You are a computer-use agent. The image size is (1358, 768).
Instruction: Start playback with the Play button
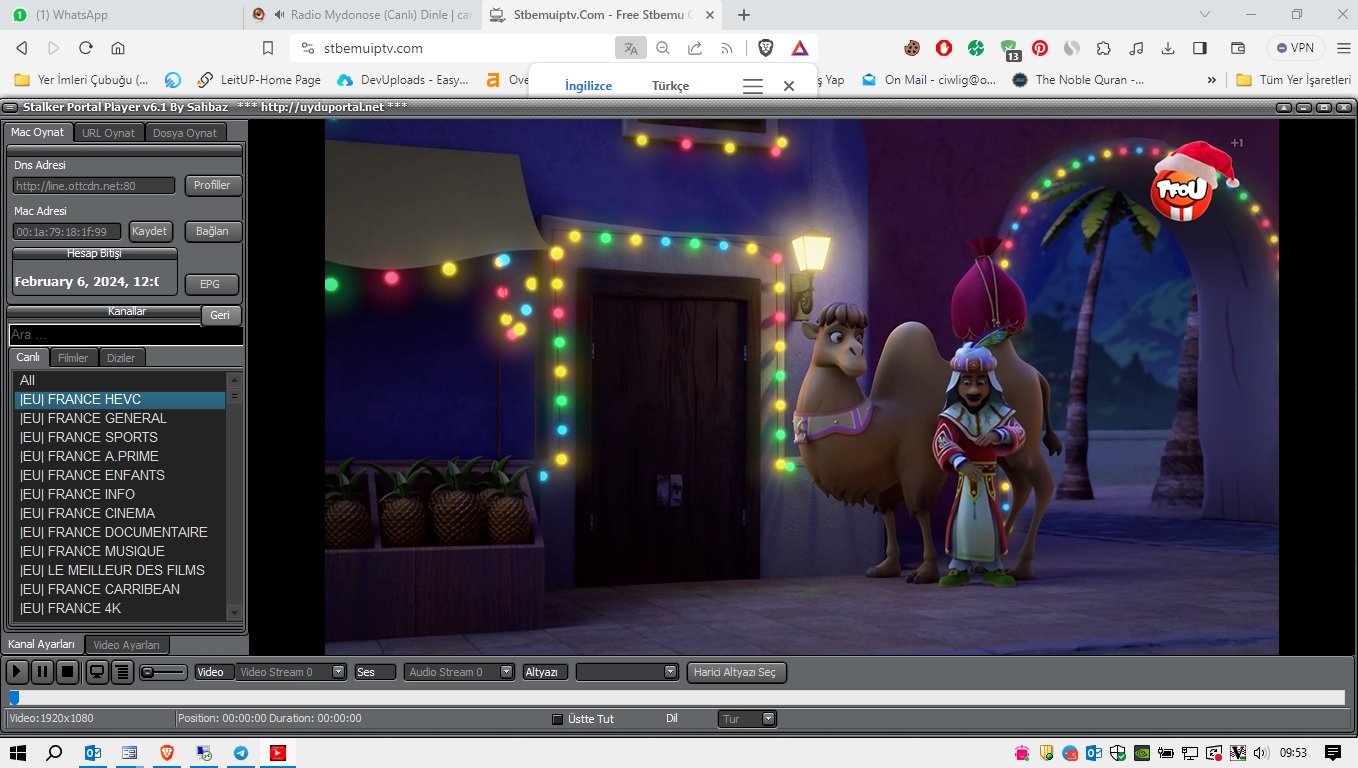point(17,672)
